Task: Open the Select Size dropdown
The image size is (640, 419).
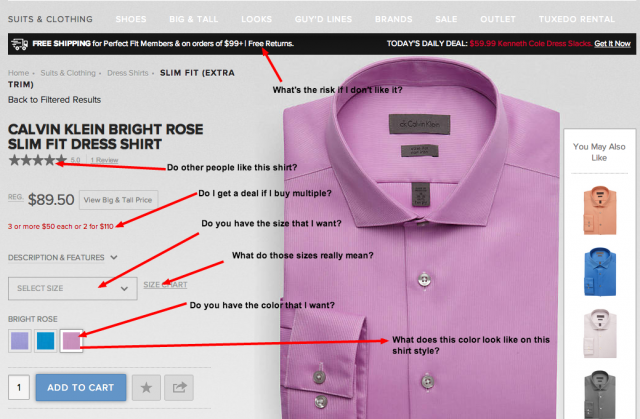Action: tap(73, 288)
